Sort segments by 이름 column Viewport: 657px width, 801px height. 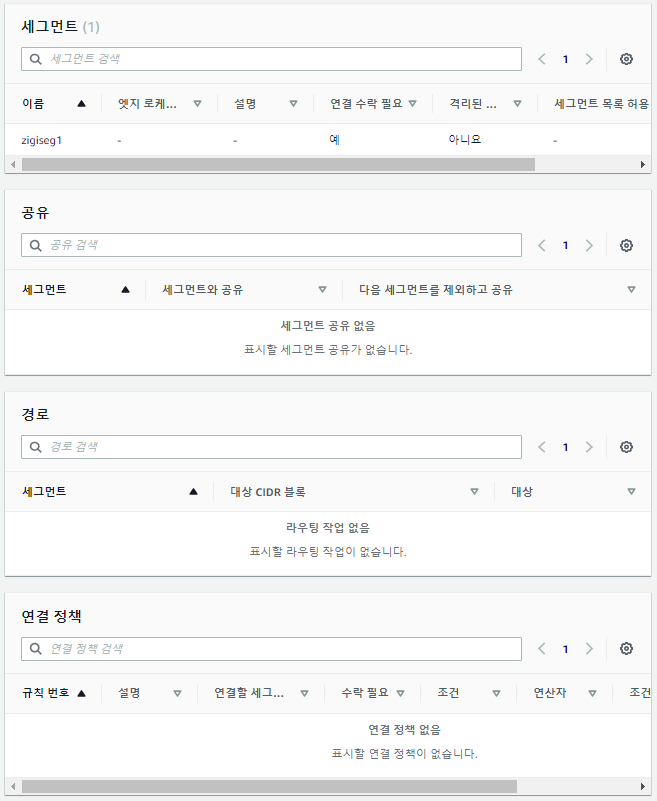pyautogui.click(x=53, y=104)
